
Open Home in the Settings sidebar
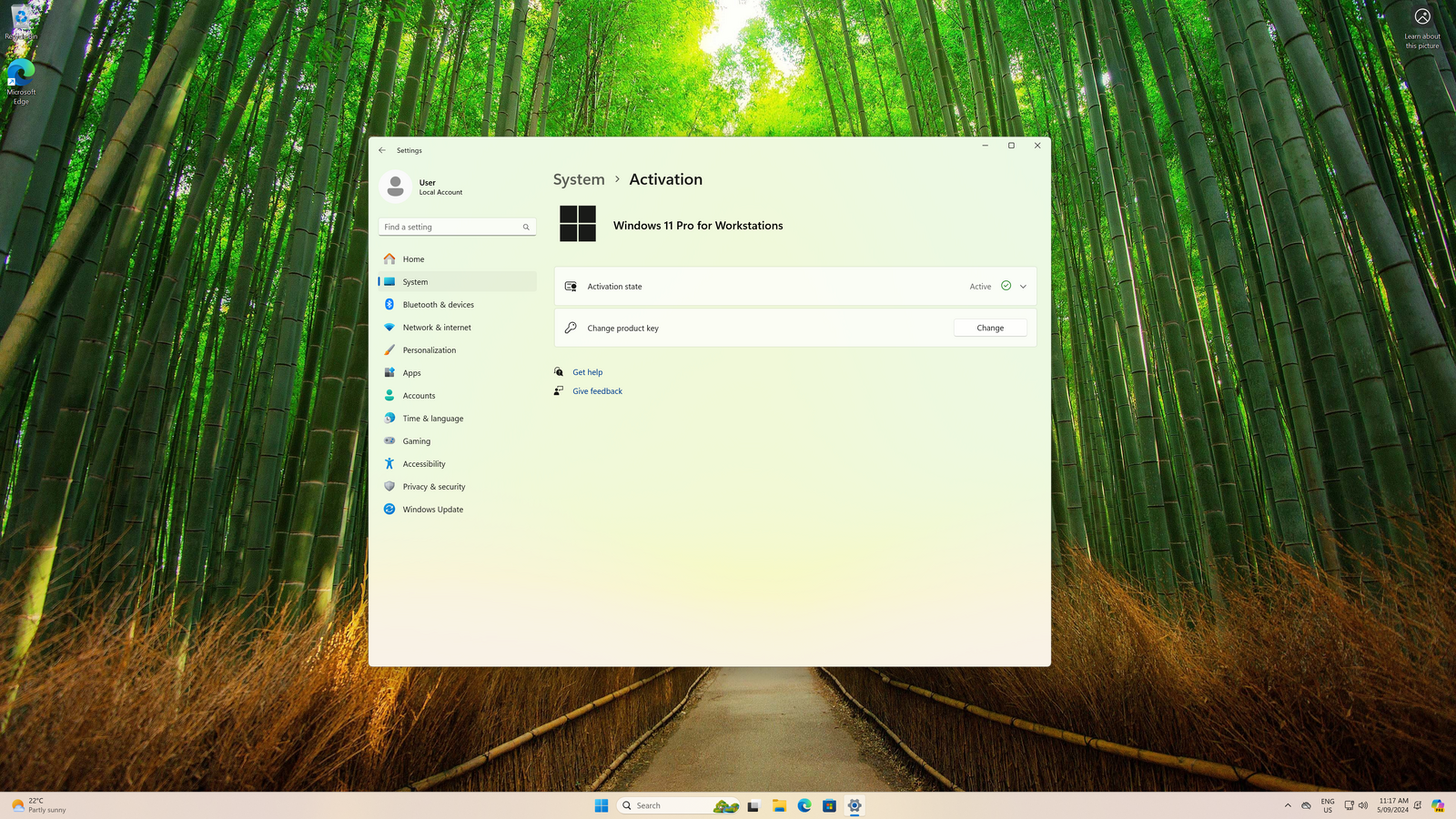point(457,259)
